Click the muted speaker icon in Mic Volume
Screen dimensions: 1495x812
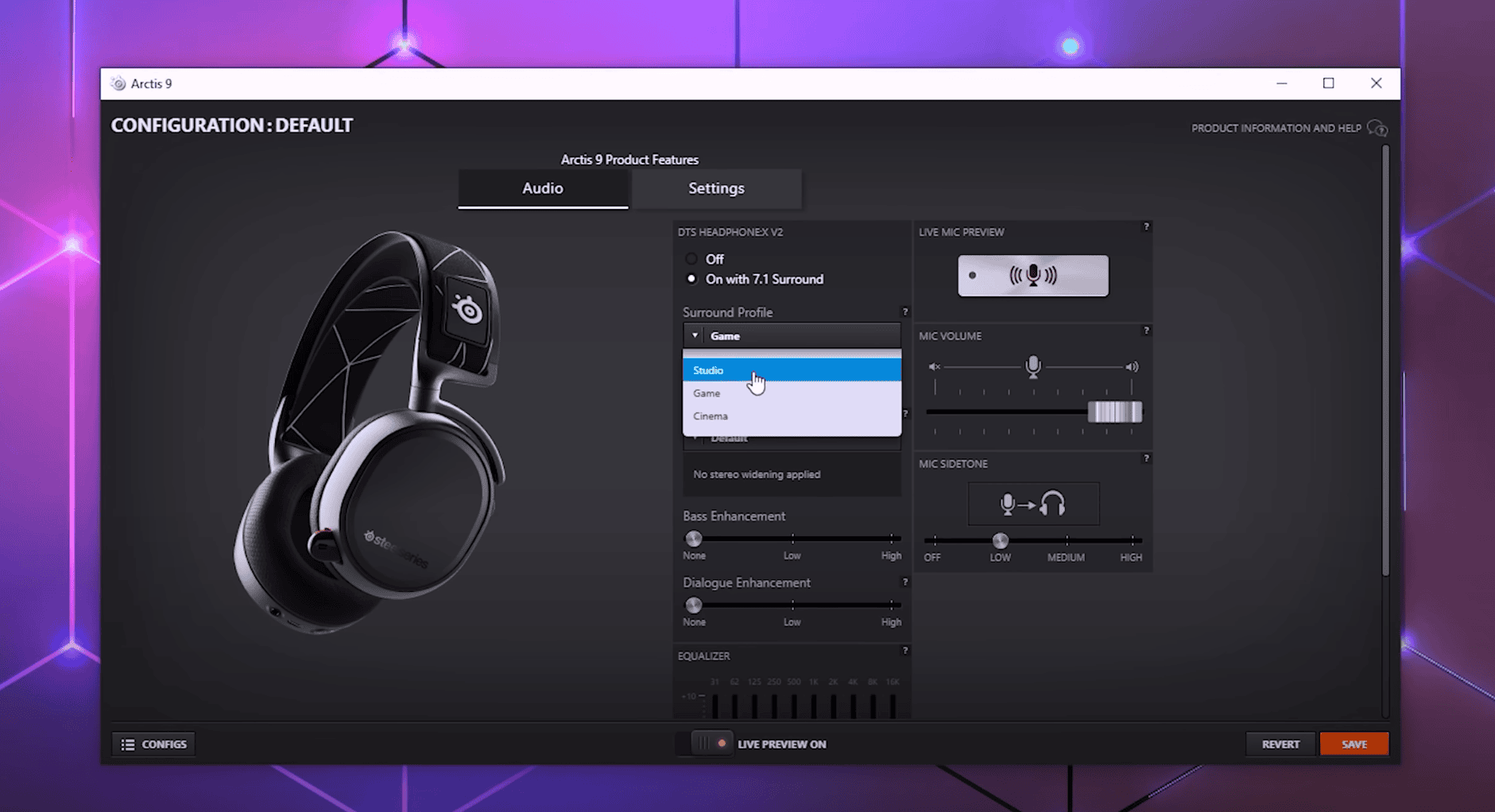click(x=935, y=366)
